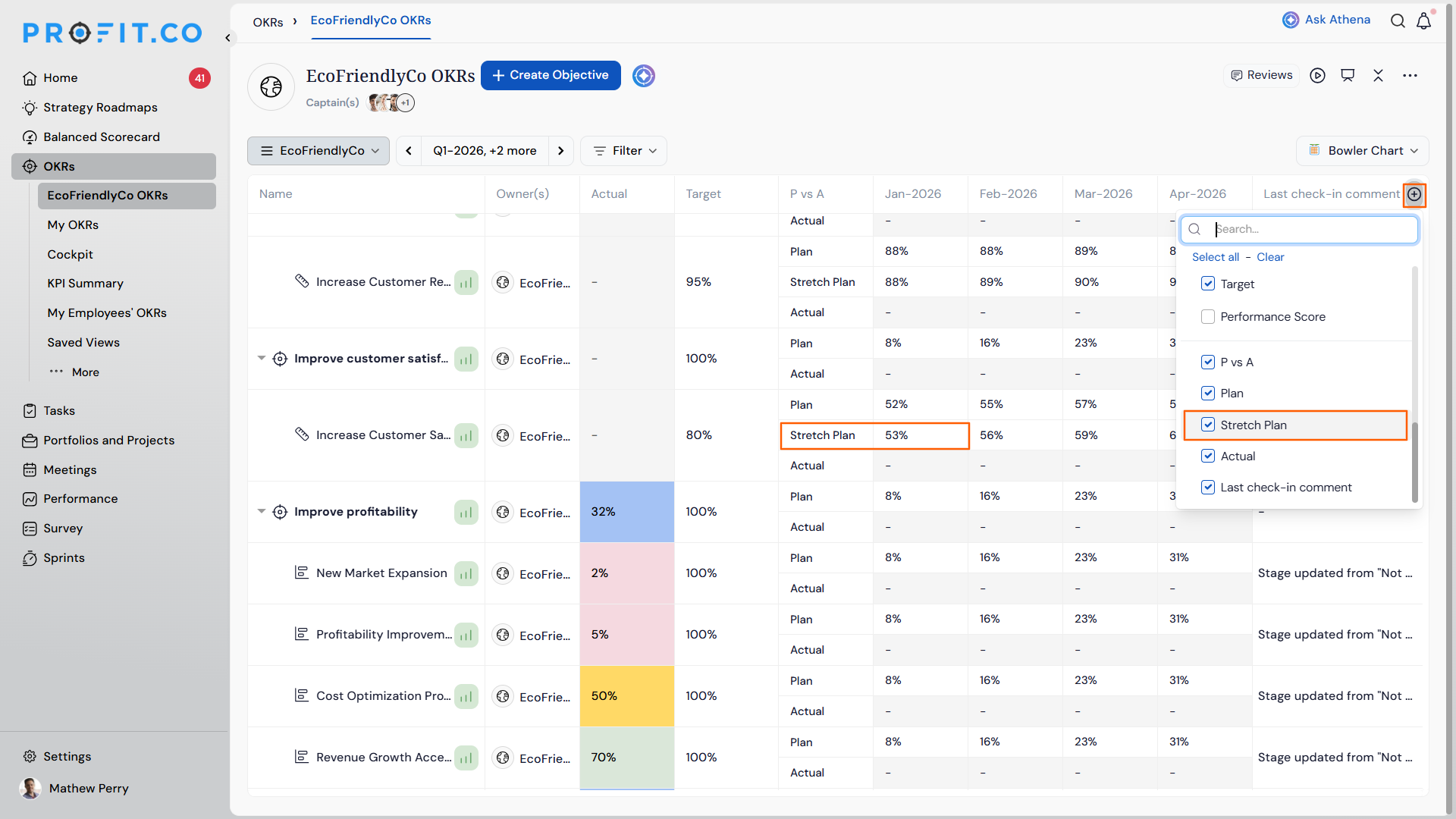Go to next period arrow
Viewport: 1456px width, 819px height.
click(x=561, y=151)
